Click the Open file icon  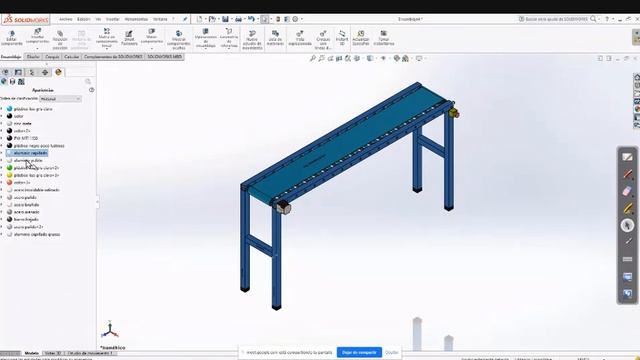click(212, 19)
